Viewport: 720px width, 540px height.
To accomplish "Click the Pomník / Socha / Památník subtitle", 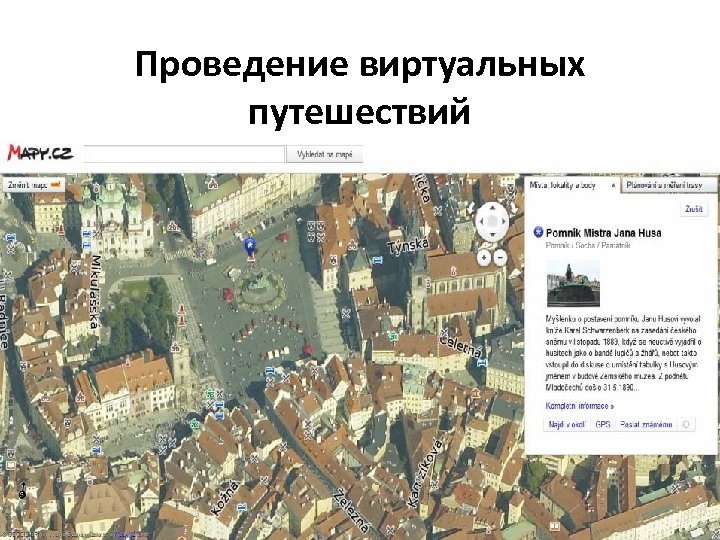I will pos(588,245).
